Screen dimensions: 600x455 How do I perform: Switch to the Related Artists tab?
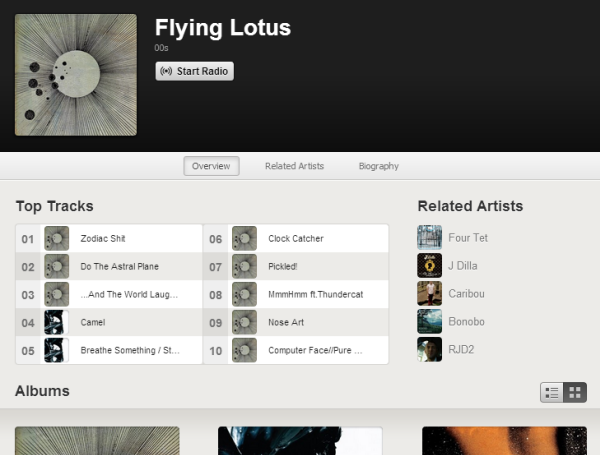pos(294,166)
